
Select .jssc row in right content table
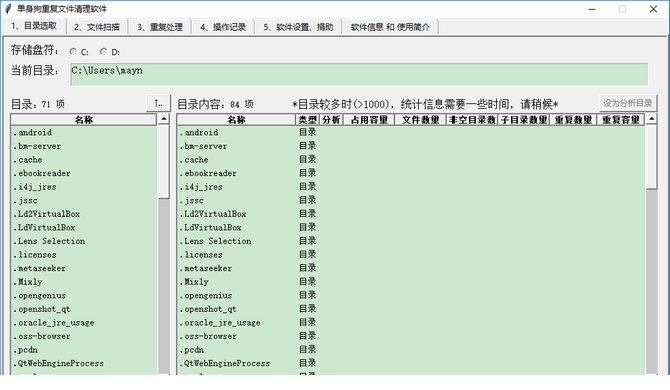(411, 200)
